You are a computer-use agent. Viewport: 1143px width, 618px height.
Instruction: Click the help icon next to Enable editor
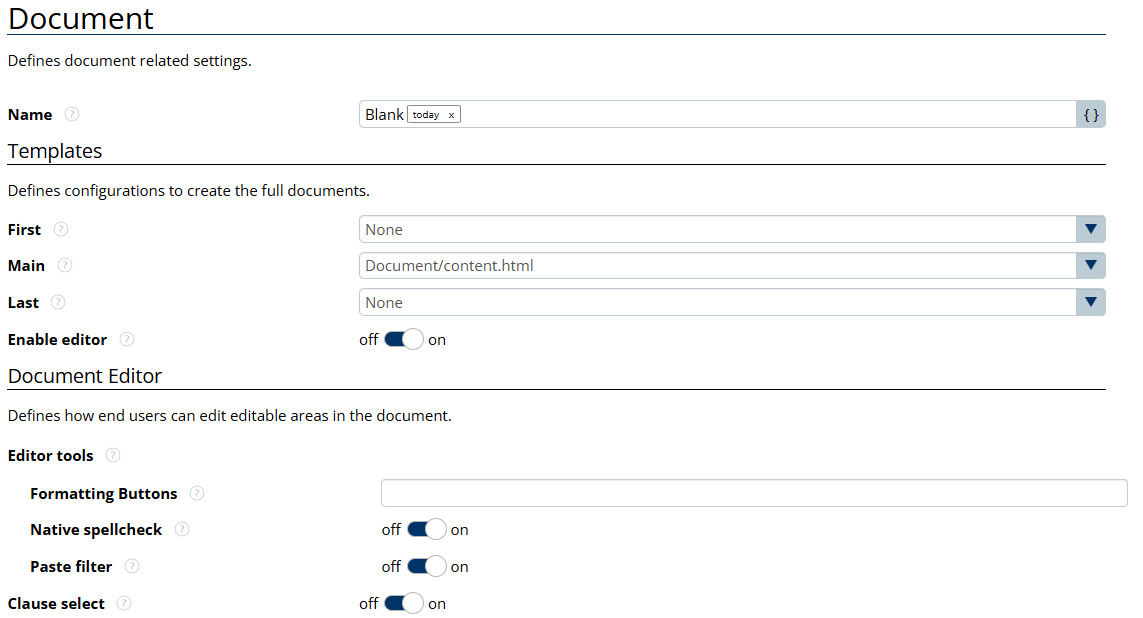[x=126, y=339]
